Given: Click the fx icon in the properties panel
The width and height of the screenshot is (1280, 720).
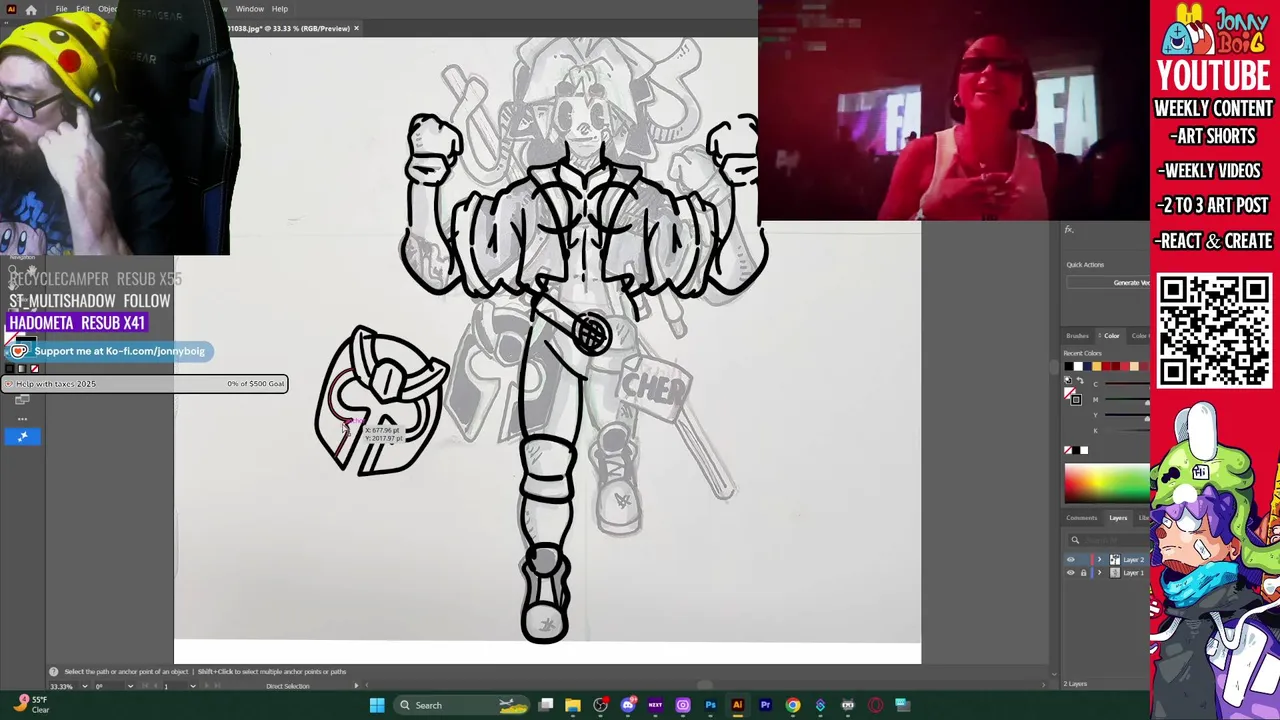Looking at the screenshot, I should click(x=1069, y=230).
